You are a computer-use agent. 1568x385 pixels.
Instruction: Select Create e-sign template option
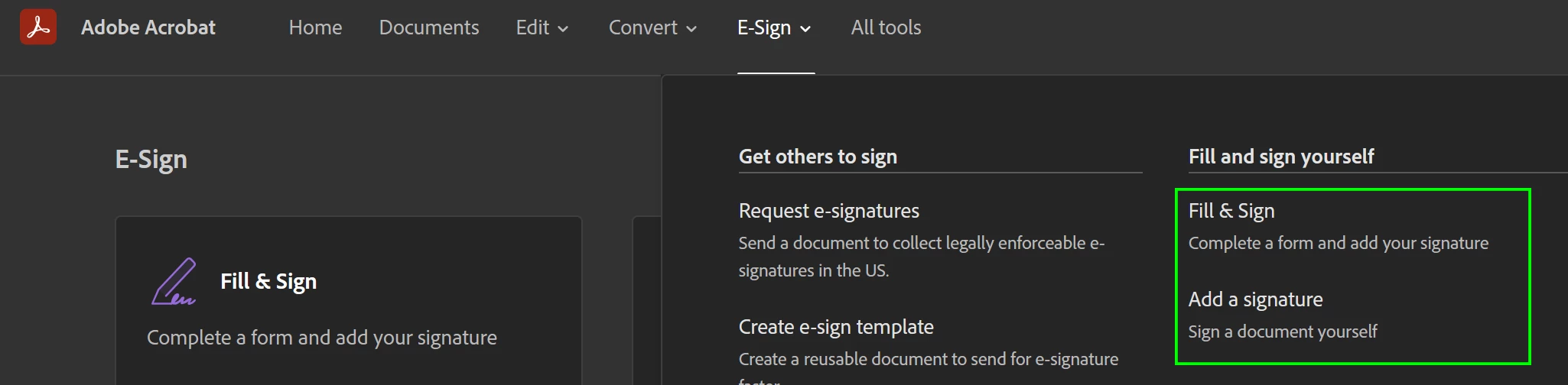click(836, 327)
